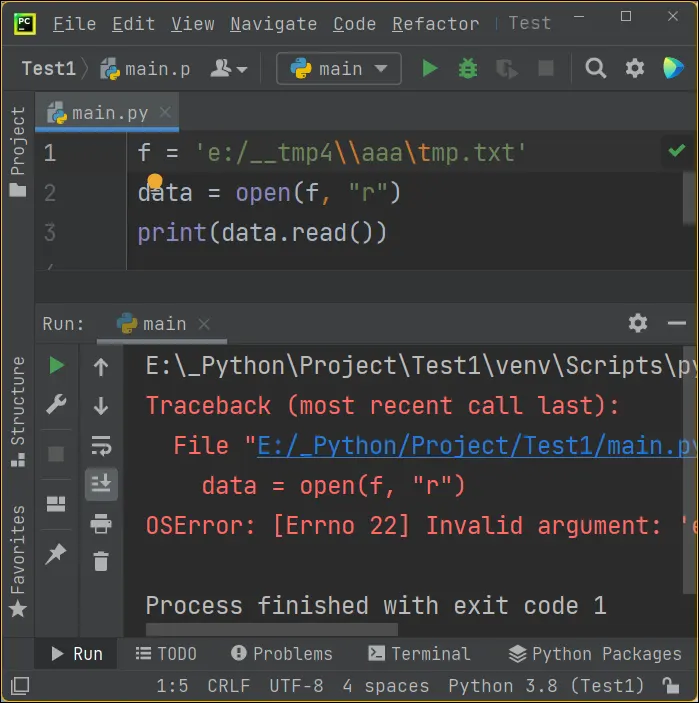Click the OSError Errno 22 message line
Screen dimensions: 699x703
point(421,525)
